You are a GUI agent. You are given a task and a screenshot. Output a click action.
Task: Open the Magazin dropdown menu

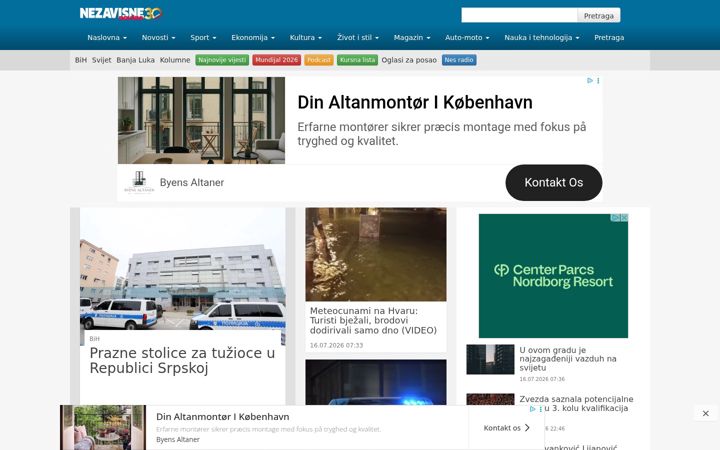(411, 38)
